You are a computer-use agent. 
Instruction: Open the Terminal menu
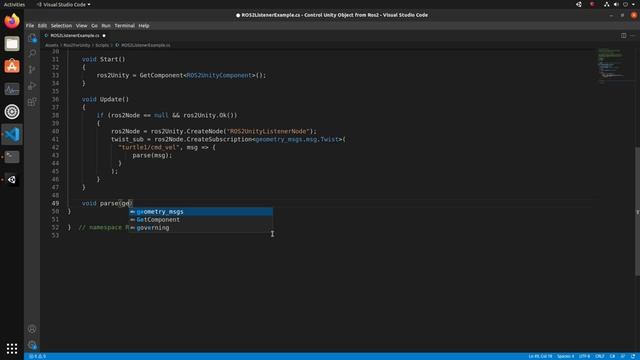pyautogui.click(x=124, y=26)
